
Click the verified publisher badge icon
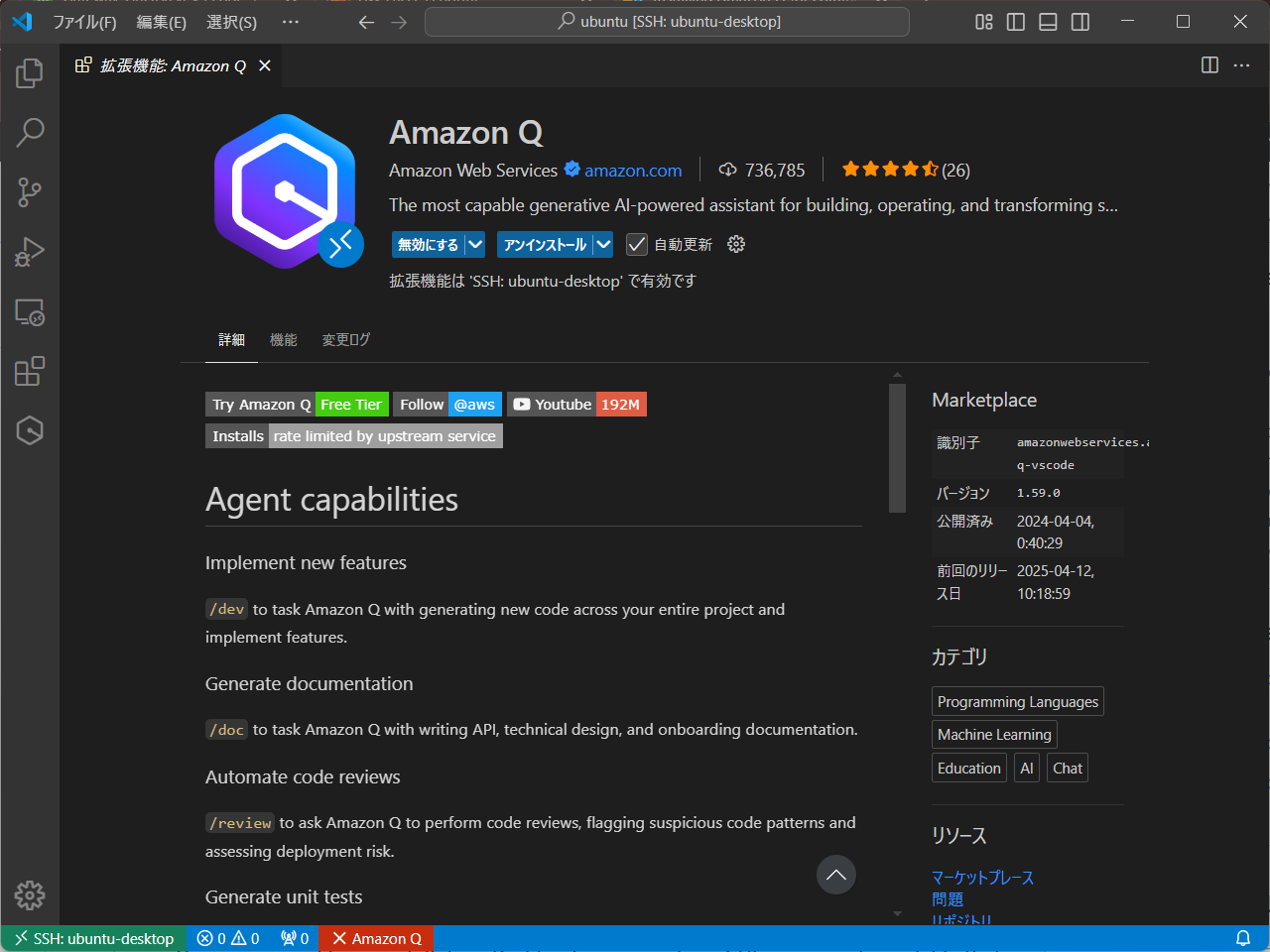(x=572, y=170)
